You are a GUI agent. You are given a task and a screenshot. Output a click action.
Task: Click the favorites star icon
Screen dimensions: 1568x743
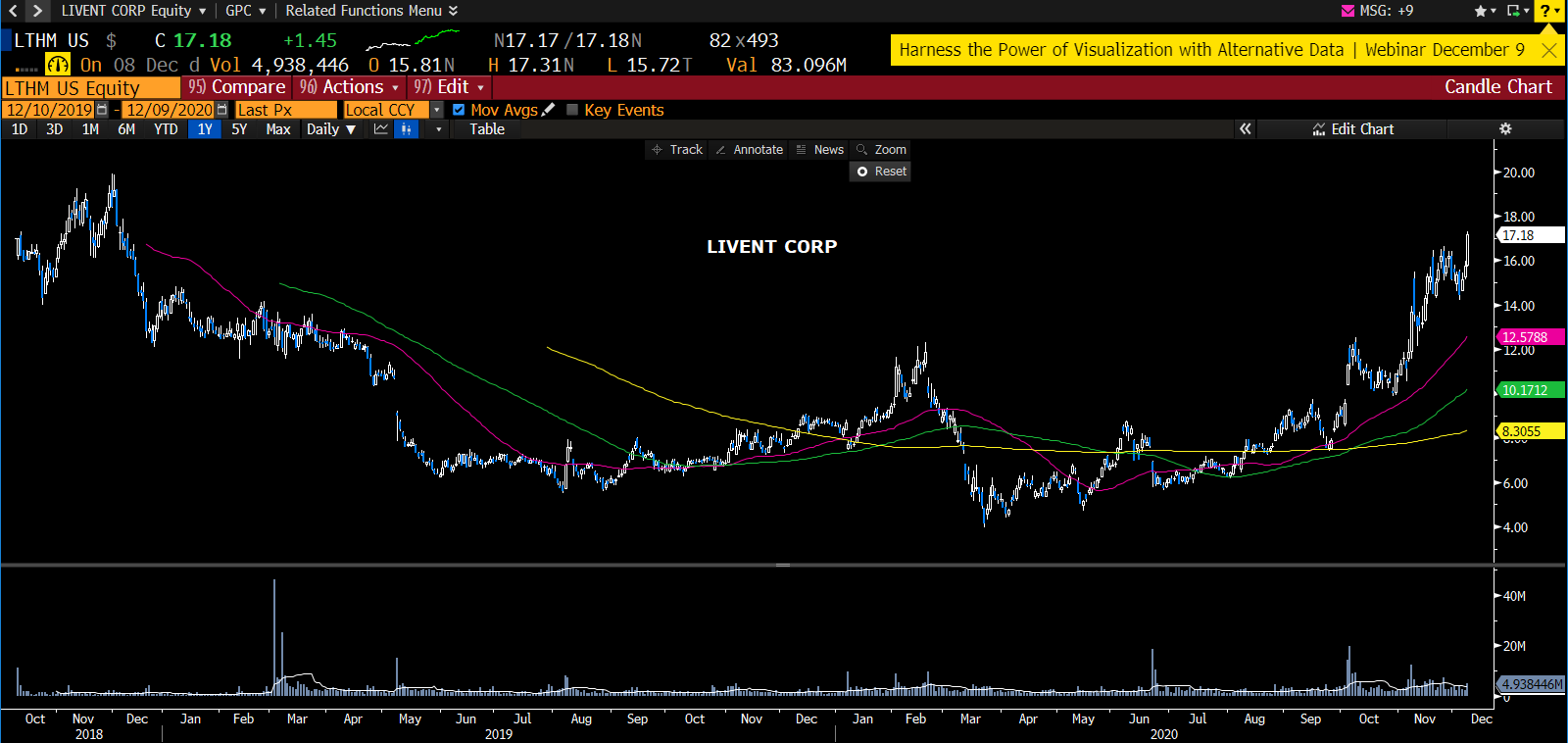pyautogui.click(x=1480, y=11)
